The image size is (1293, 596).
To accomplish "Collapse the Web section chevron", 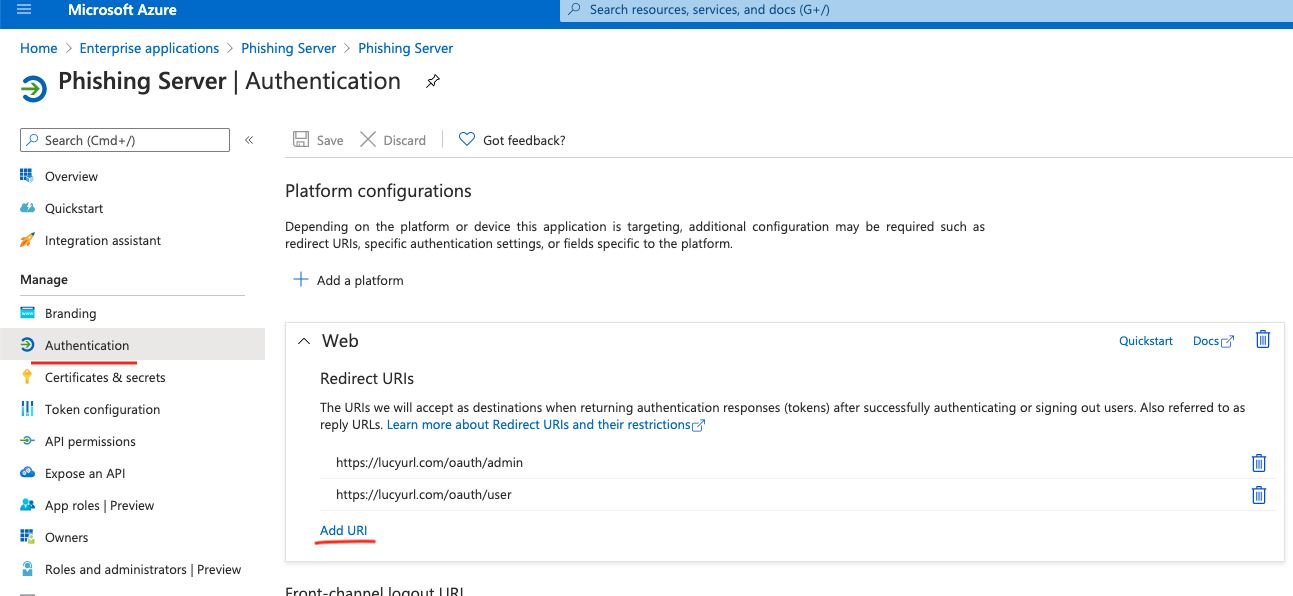I will (305, 341).
